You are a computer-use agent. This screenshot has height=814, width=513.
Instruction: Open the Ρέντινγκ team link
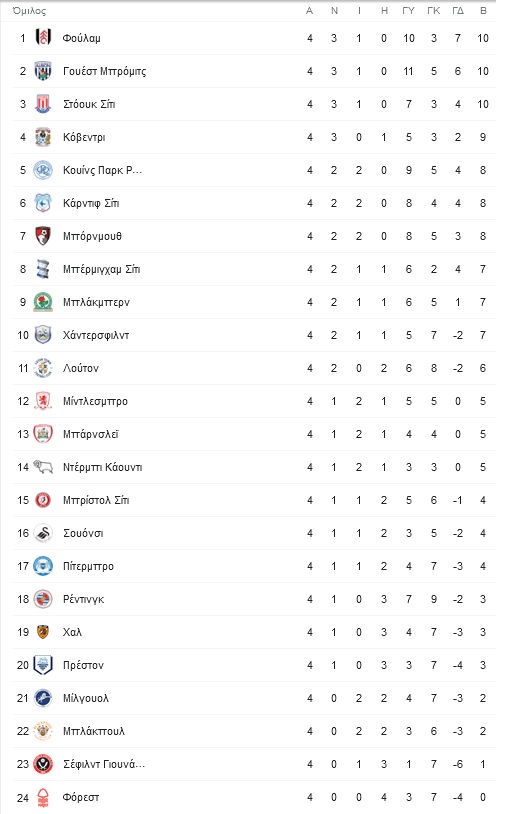point(84,599)
